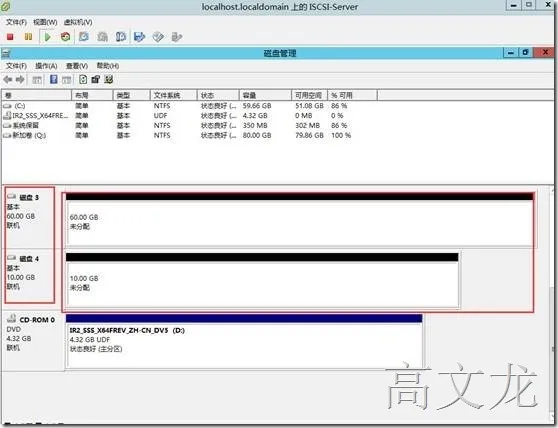The height and width of the screenshot is (428, 558).
Task: Click the VM reset icon beside Play
Action: (x=65, y=37)
